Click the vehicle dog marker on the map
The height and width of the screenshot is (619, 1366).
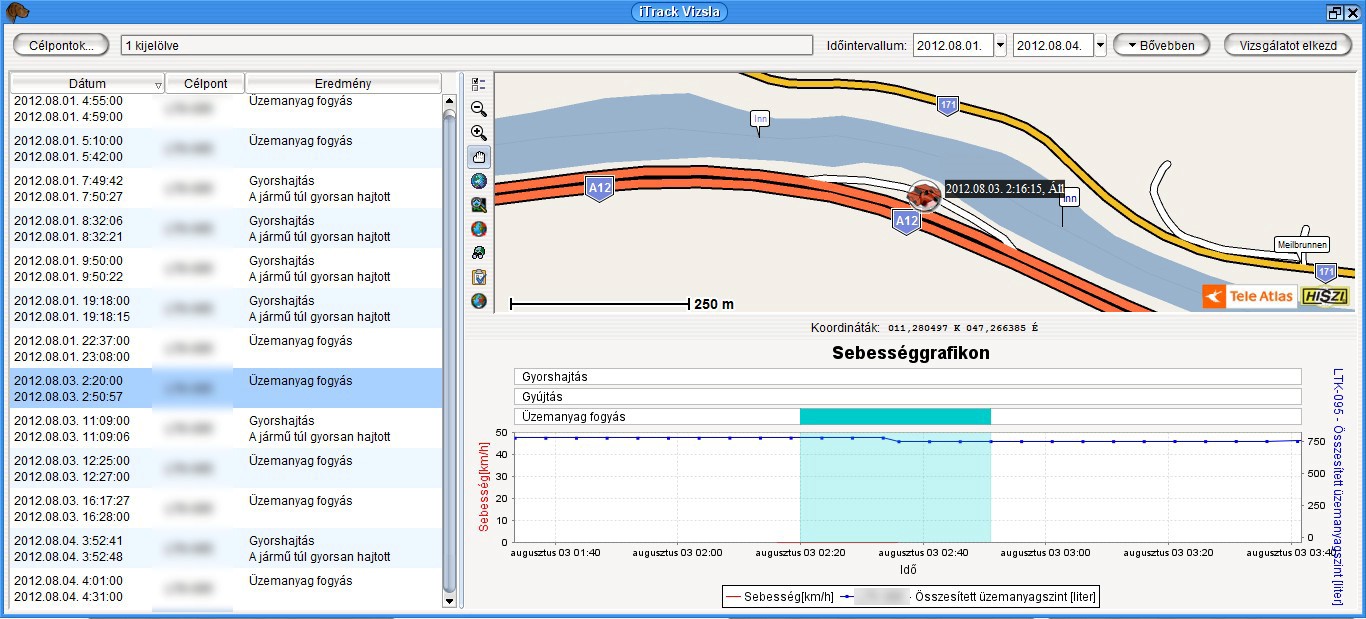[924, 196]
